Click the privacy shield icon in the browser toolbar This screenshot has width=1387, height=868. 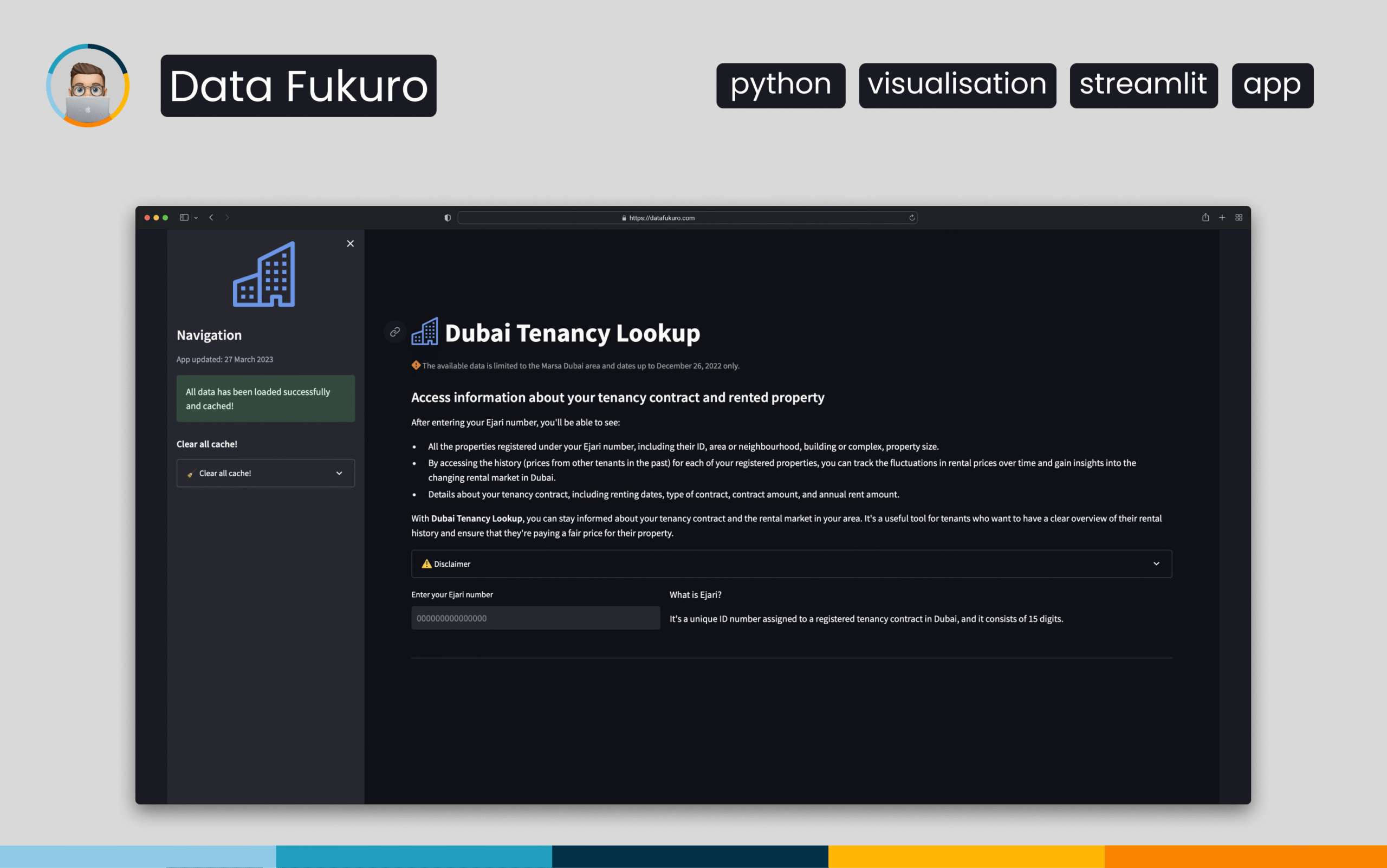click(x=447, y=218)
